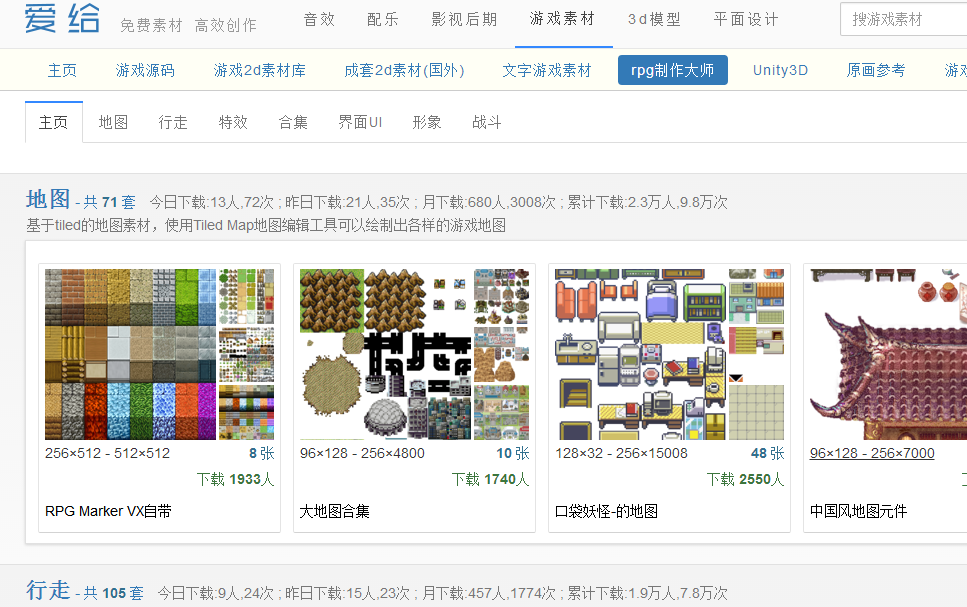Open the 配乐 top navigation item
The image size is (967, 607).
(x=383, y=20)
